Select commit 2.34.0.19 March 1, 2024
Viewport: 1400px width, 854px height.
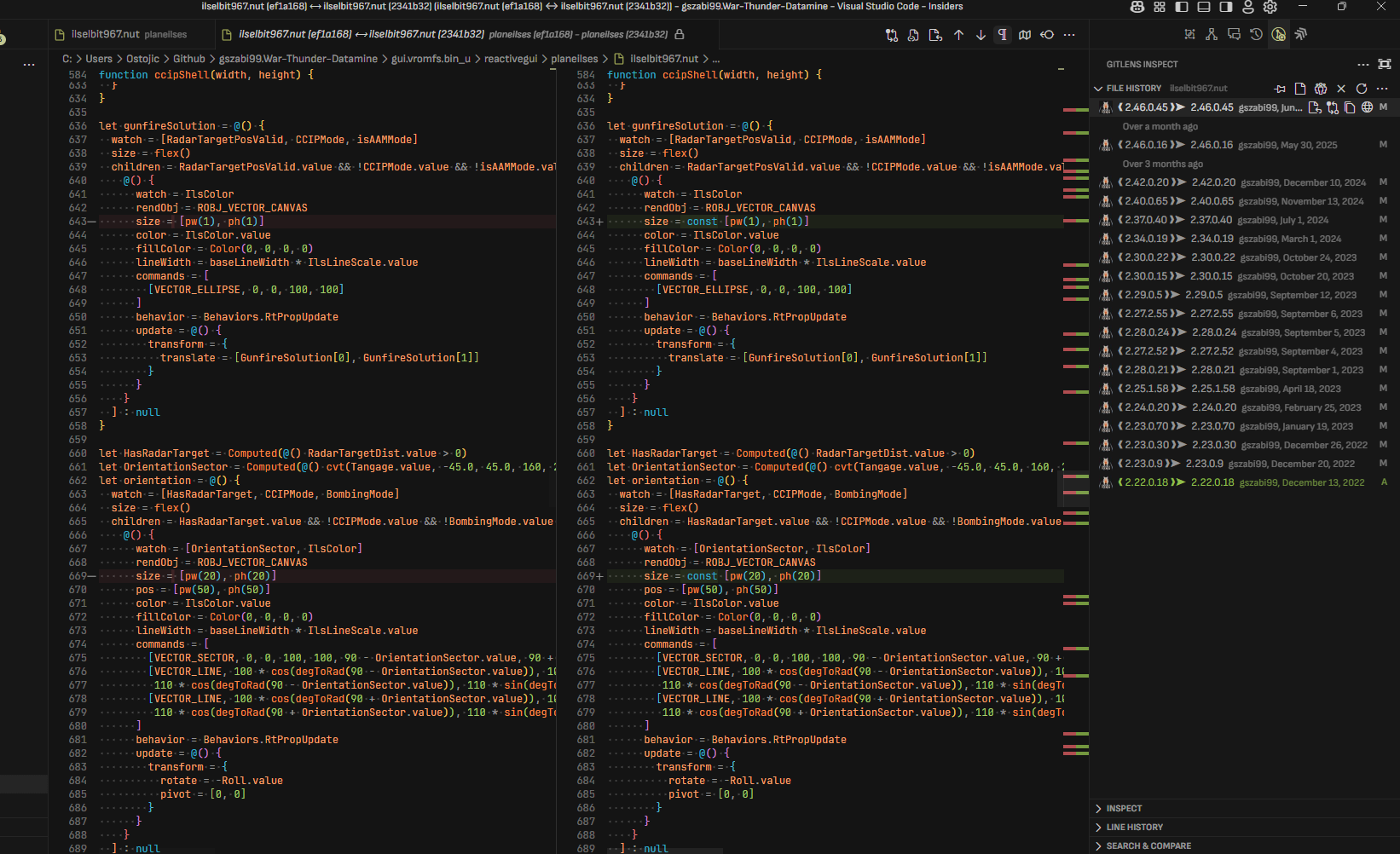coord(1245,239)
